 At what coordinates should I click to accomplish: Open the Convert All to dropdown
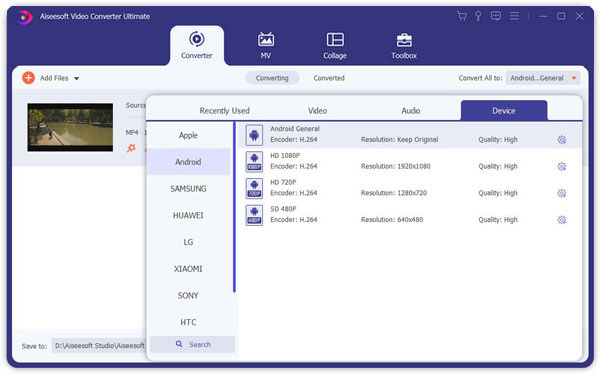(543, 78)
